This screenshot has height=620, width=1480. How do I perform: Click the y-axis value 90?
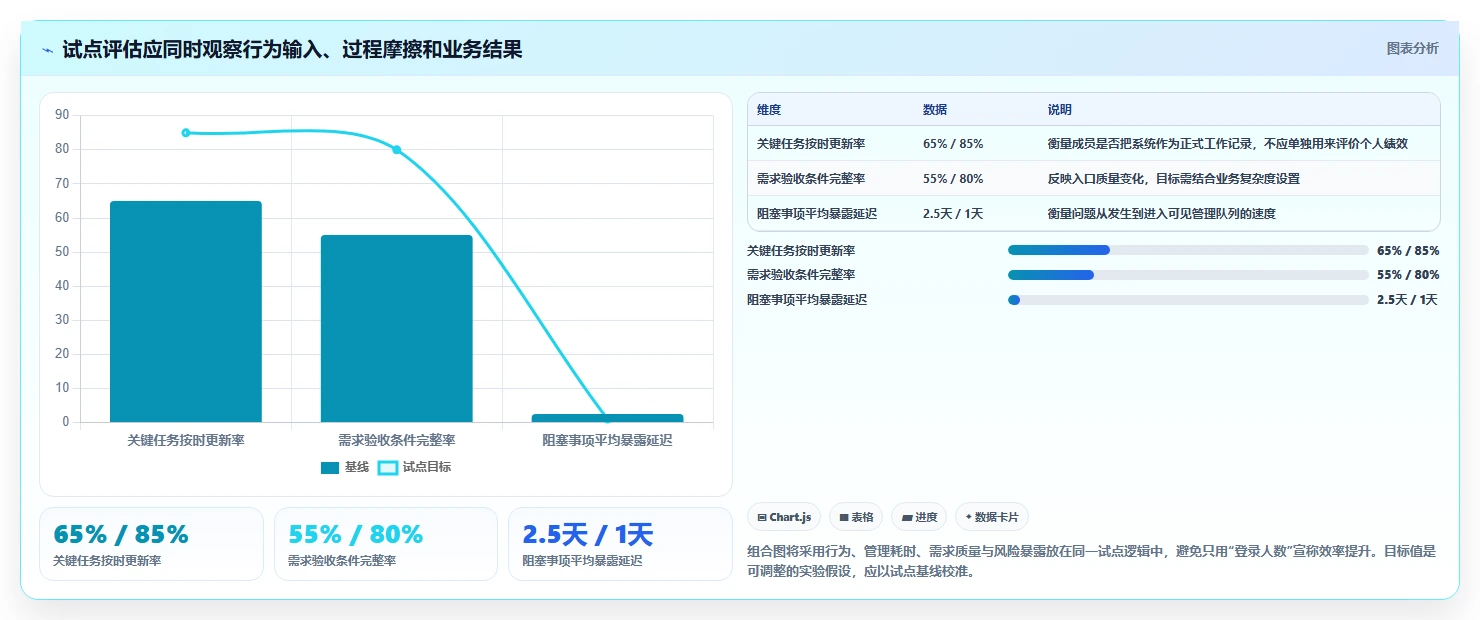pos(62,115)
